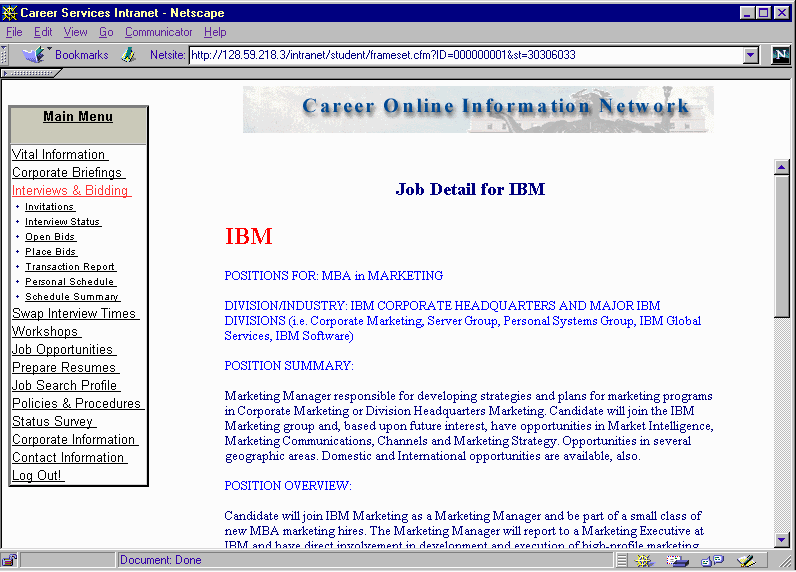Viewport: 796px width, 572px height.
Task: Minimize the Netscape window
Action: (747, 13)
